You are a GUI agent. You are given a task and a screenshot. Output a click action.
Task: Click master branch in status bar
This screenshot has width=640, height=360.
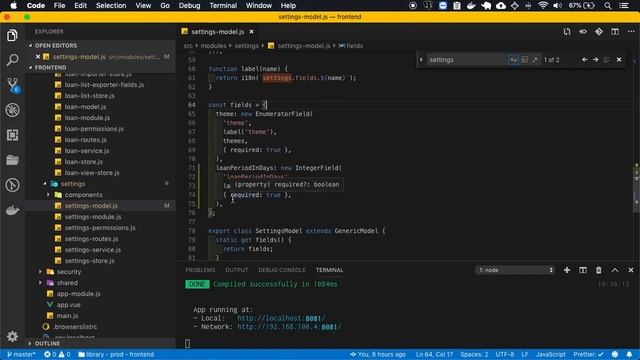[x=21, y=354]
